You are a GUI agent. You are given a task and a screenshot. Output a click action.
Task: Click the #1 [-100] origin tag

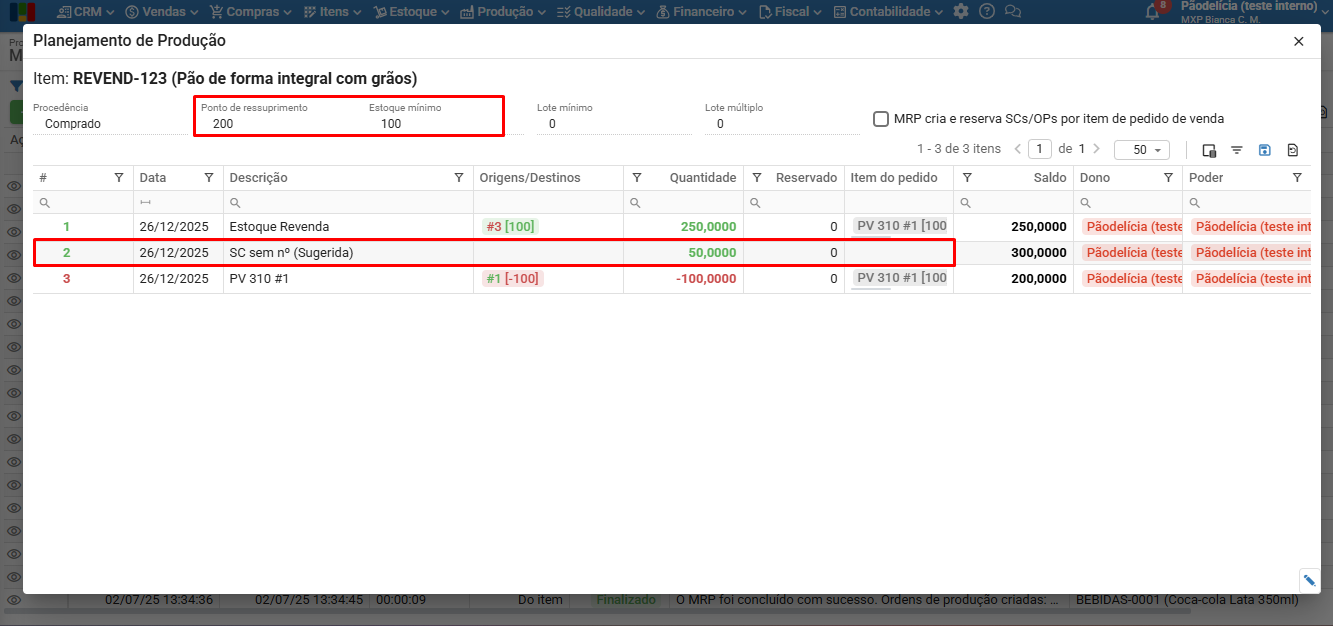(x=512, y=279)
